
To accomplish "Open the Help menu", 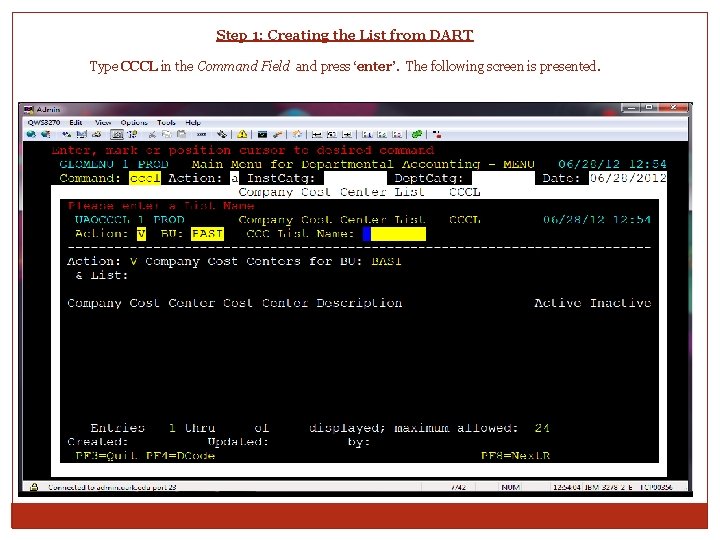I will click(193, 123).
